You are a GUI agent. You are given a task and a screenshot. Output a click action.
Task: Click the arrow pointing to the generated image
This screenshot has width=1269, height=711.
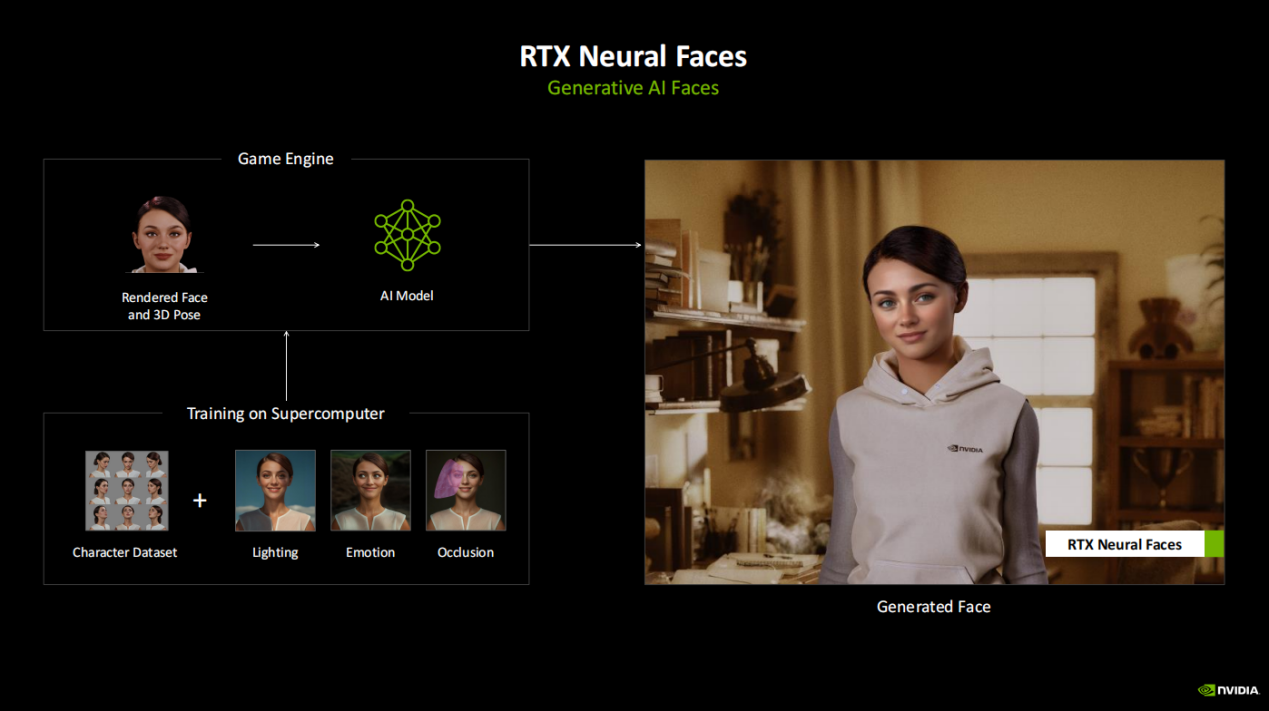585,244
